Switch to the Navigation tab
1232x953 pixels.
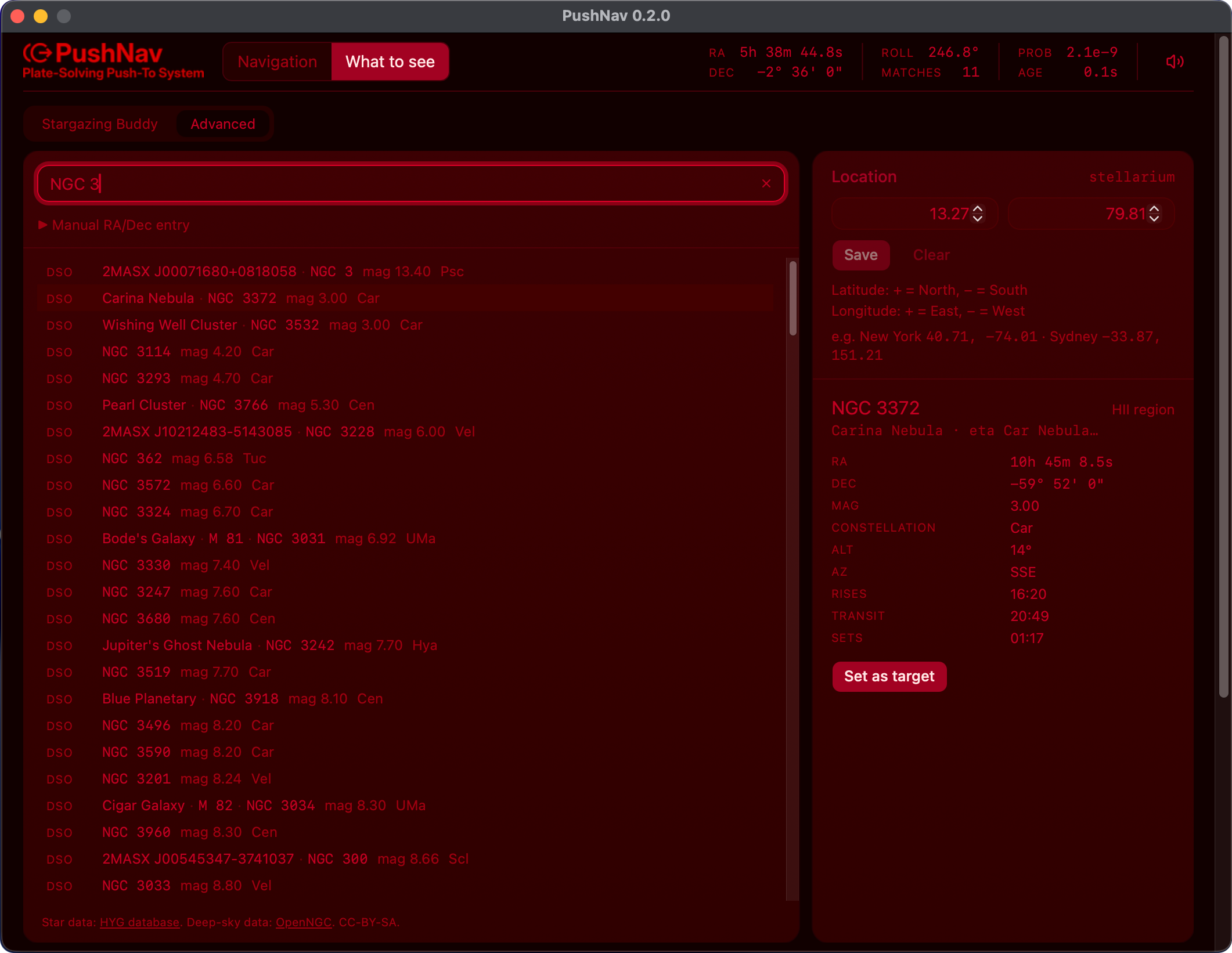click(x=278, y=62)
